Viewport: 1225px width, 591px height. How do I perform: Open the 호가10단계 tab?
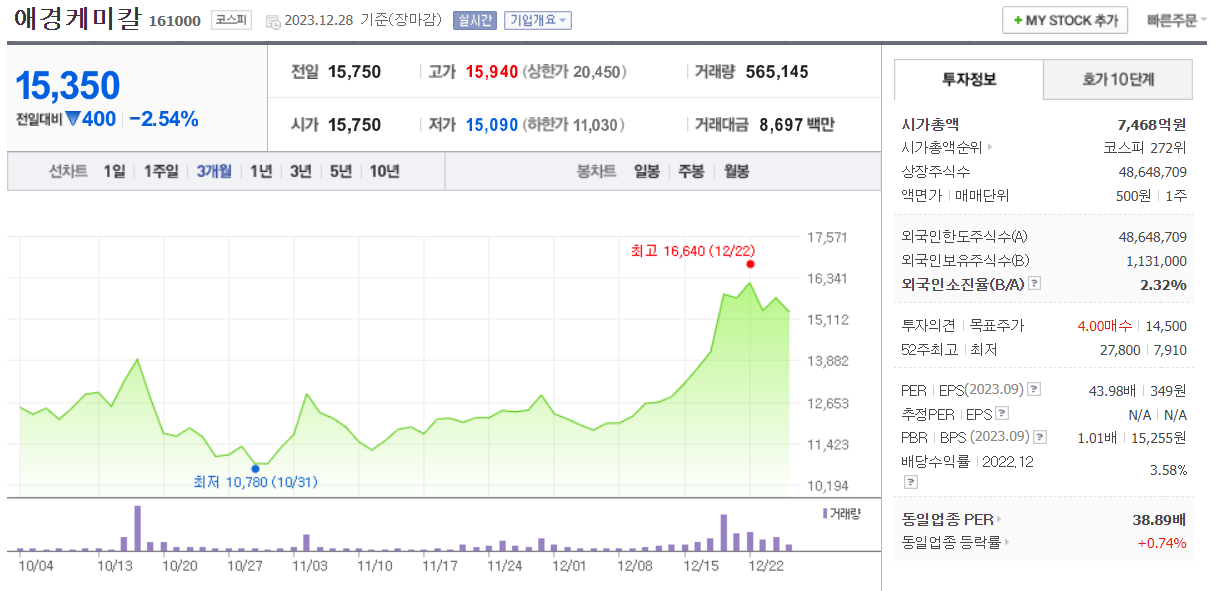(1118, 79)
